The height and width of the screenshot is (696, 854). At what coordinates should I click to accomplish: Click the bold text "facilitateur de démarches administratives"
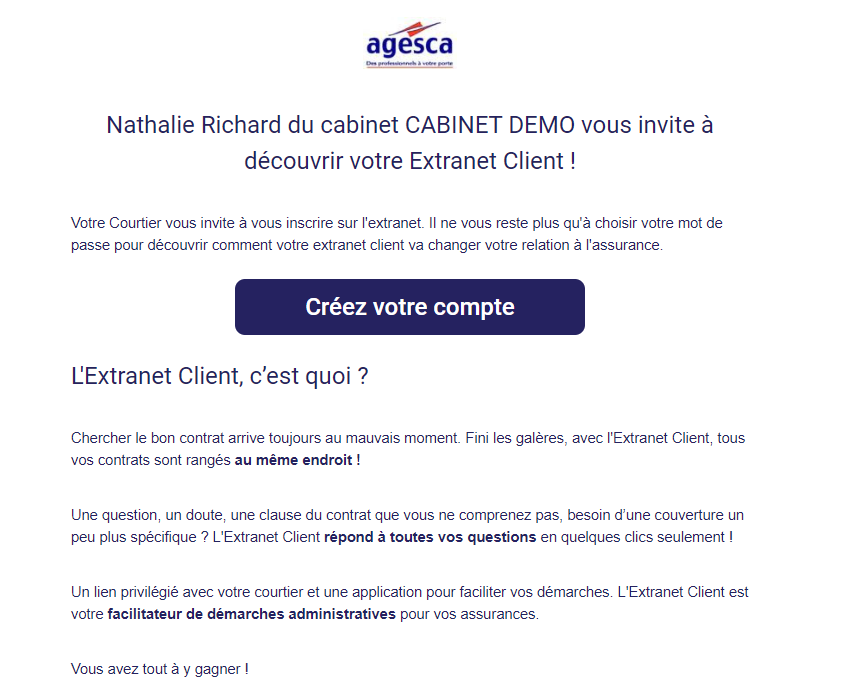pyautogui.click(x=251, y=614)
